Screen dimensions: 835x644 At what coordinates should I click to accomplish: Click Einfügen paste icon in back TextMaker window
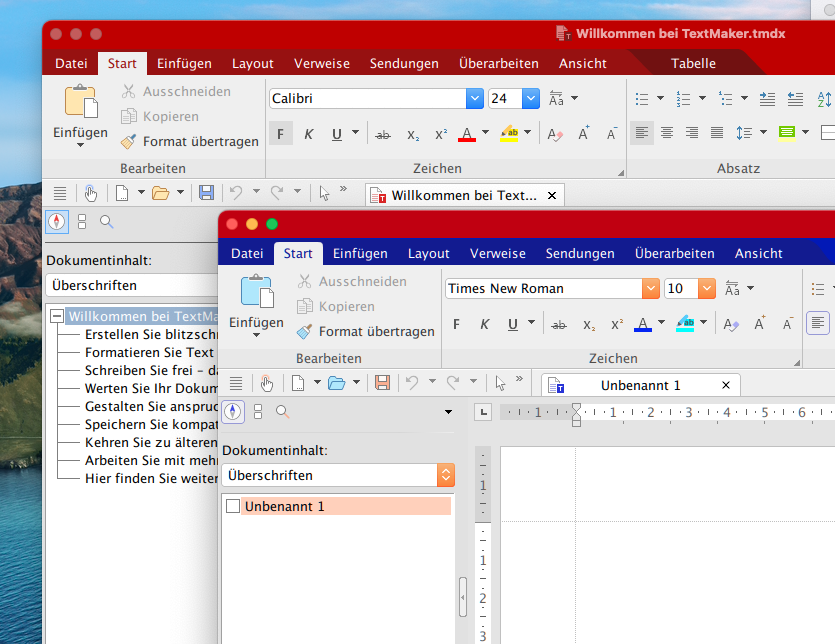point(81,101)
